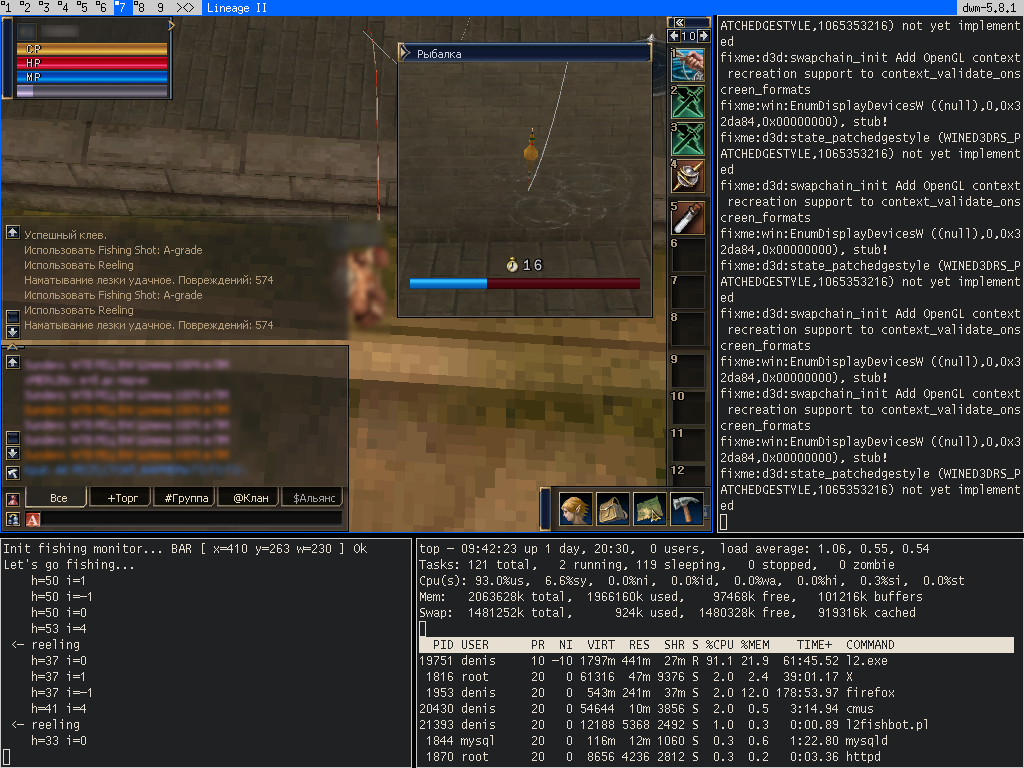Click "Let's go fishing..." line in terminal
The image size is (1024, 768).
pyautogui.click(x=69, y=564)
